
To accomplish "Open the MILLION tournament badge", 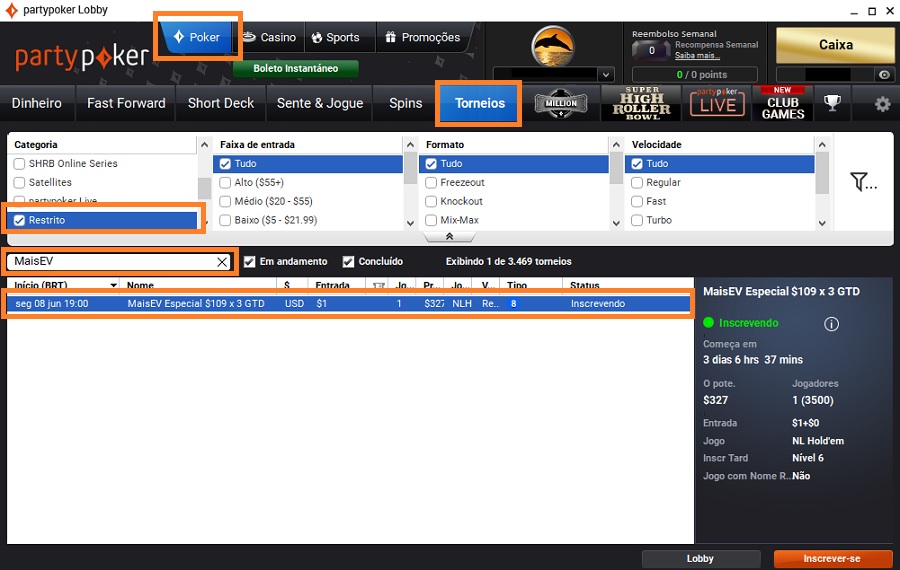I will click(561, 103).
